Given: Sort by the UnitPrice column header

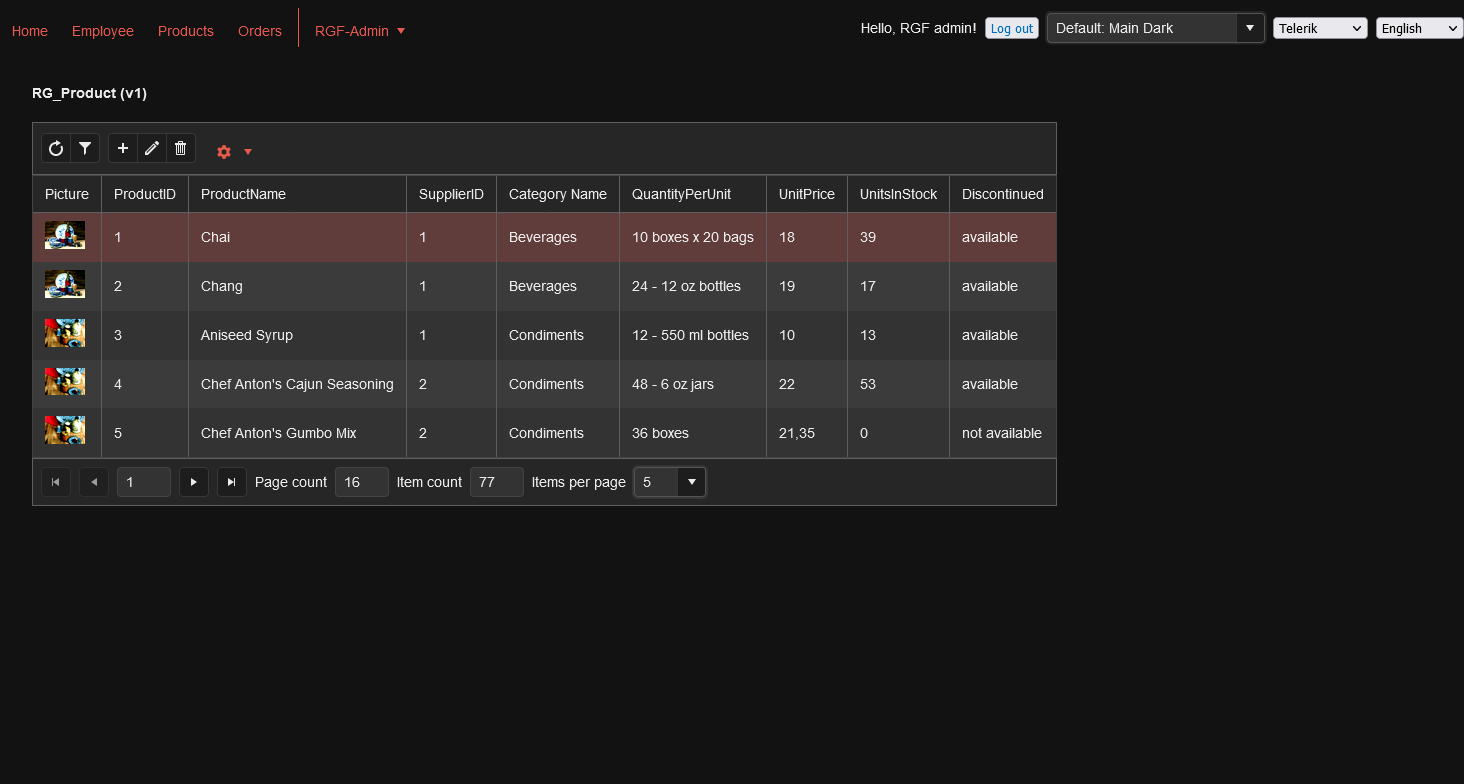Looking at the screenshot, I should 806,194.
